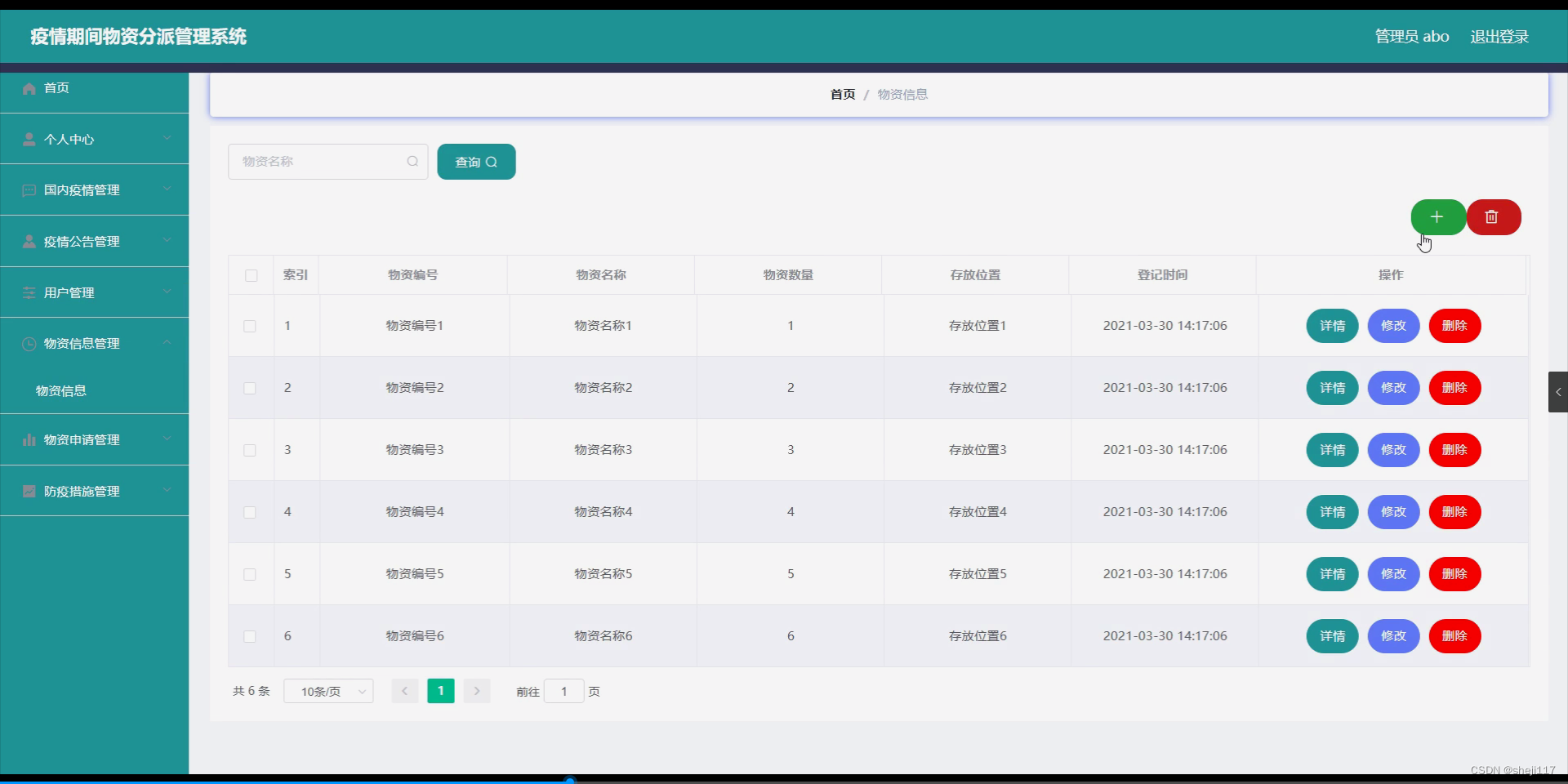
Task: Go to next page arrow
Action: tap(477, 691)
